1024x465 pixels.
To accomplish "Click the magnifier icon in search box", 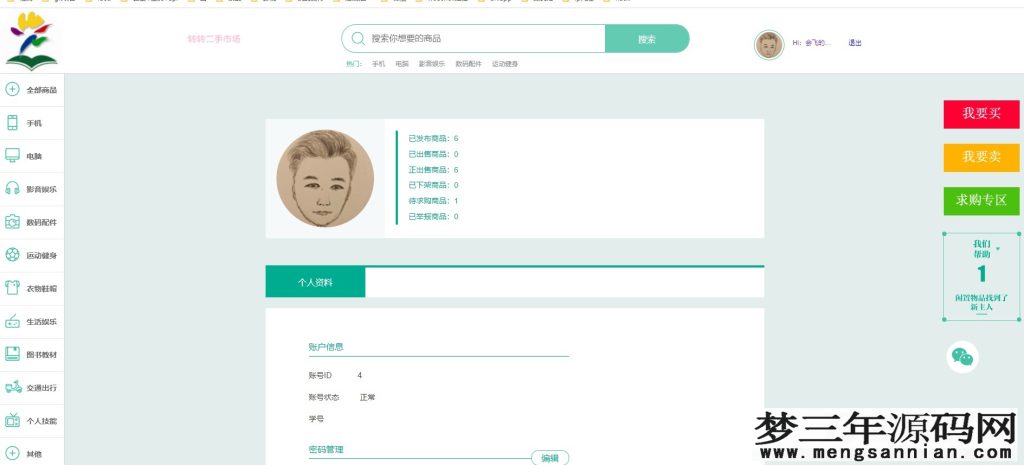I will [x=358, y=39].
